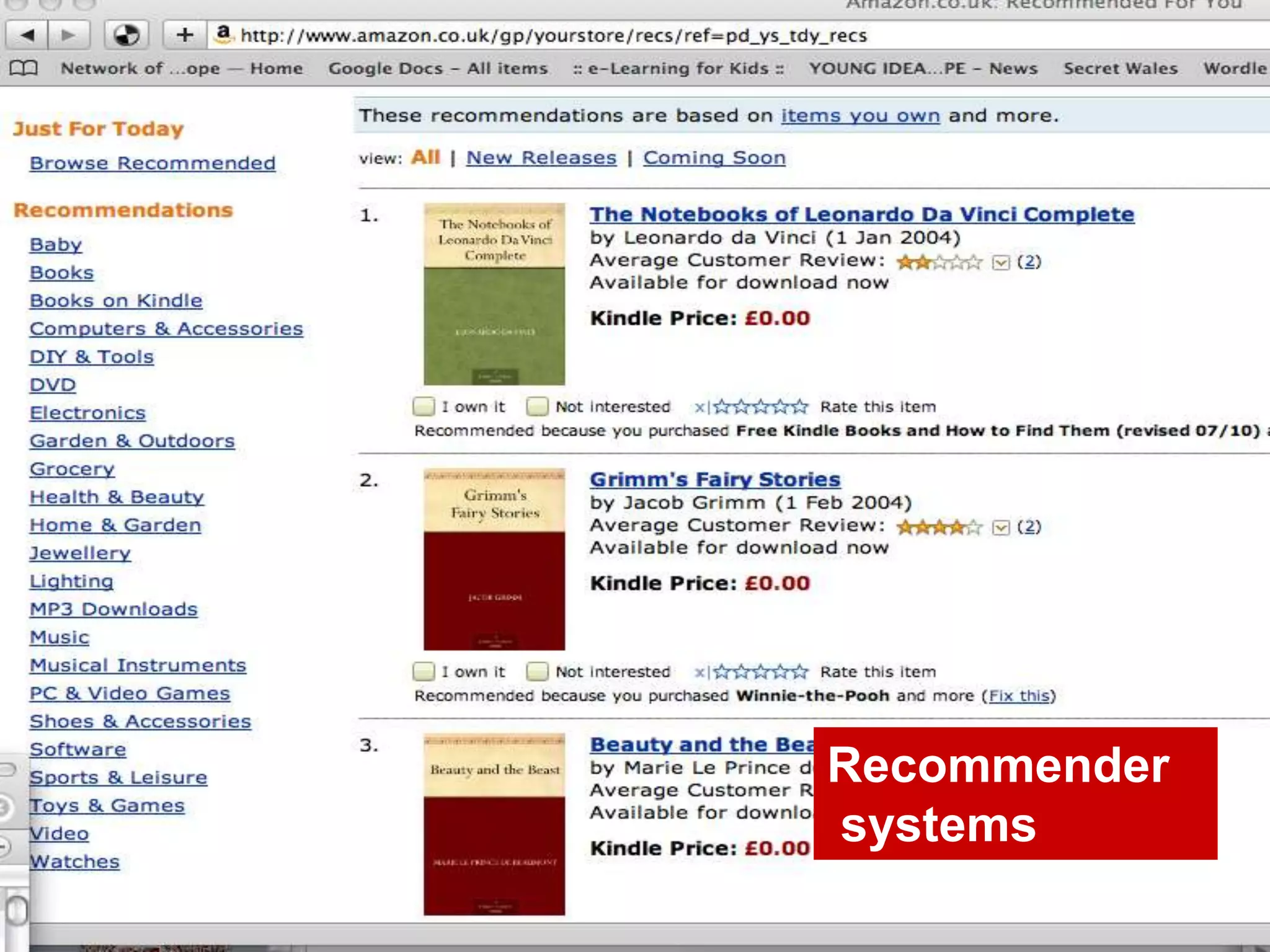Image resolution: width=1270 pixels, height=952 pixels.
Task: Open the Secret Wales bookmark
Action: coord(1121,68)
